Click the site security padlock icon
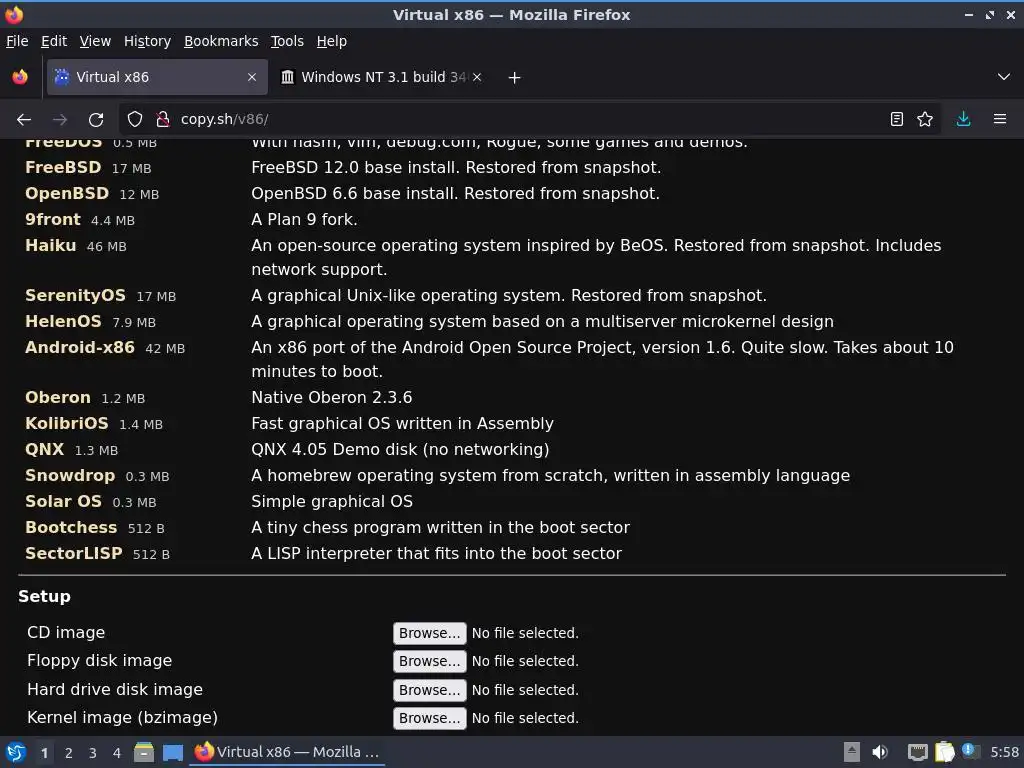The image size is (1024, 768). [163, 120]
